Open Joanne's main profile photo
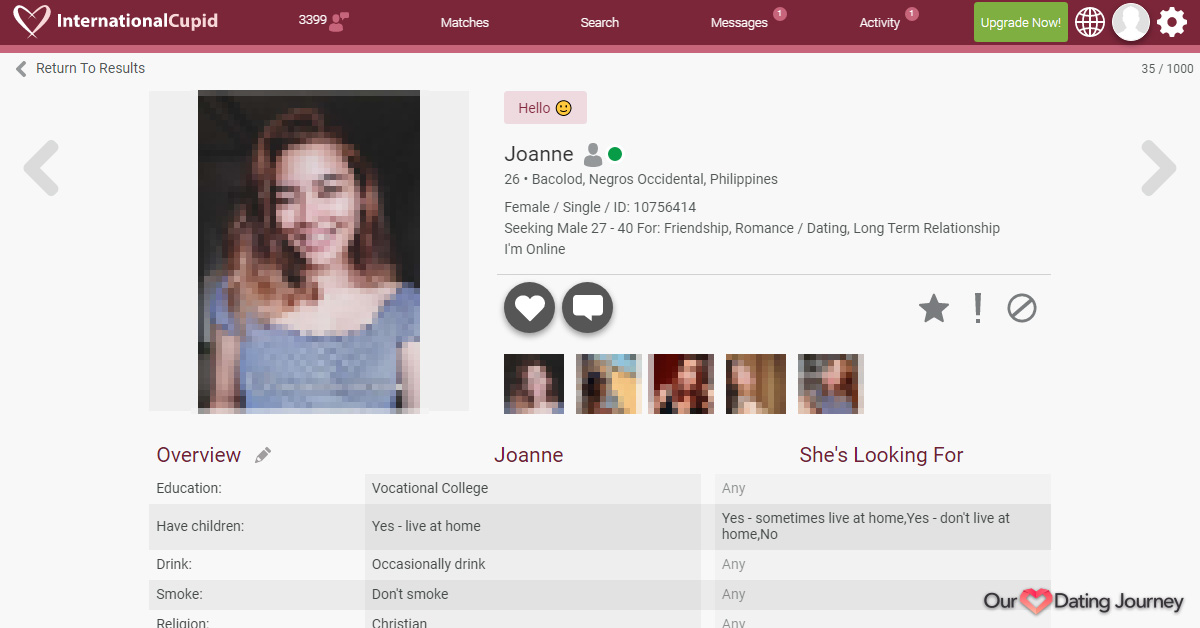Image resolution: width=1200 pixels, height=628 pixels. [309, 251]
